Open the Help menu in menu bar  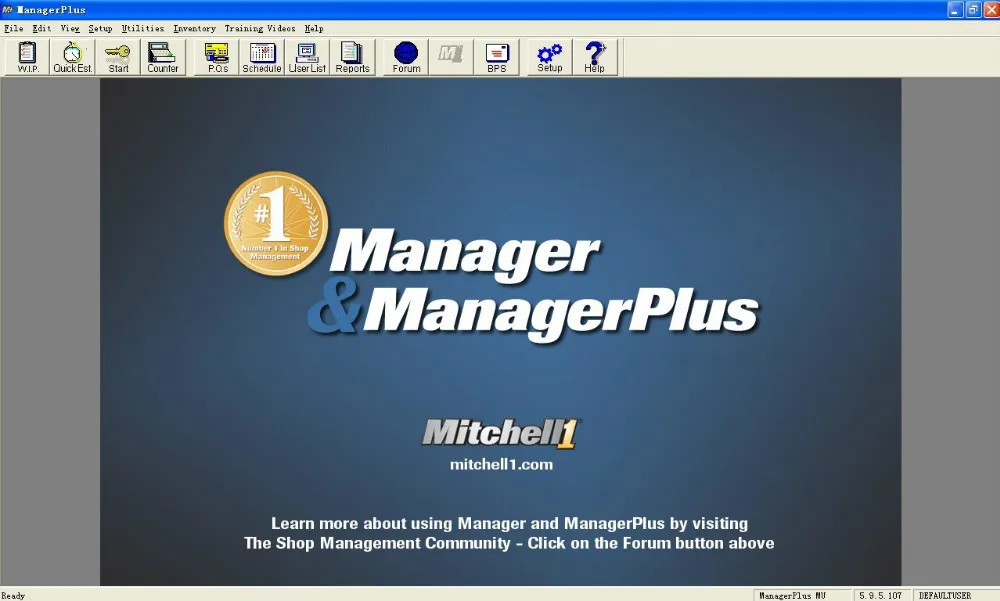coord(314,29)
